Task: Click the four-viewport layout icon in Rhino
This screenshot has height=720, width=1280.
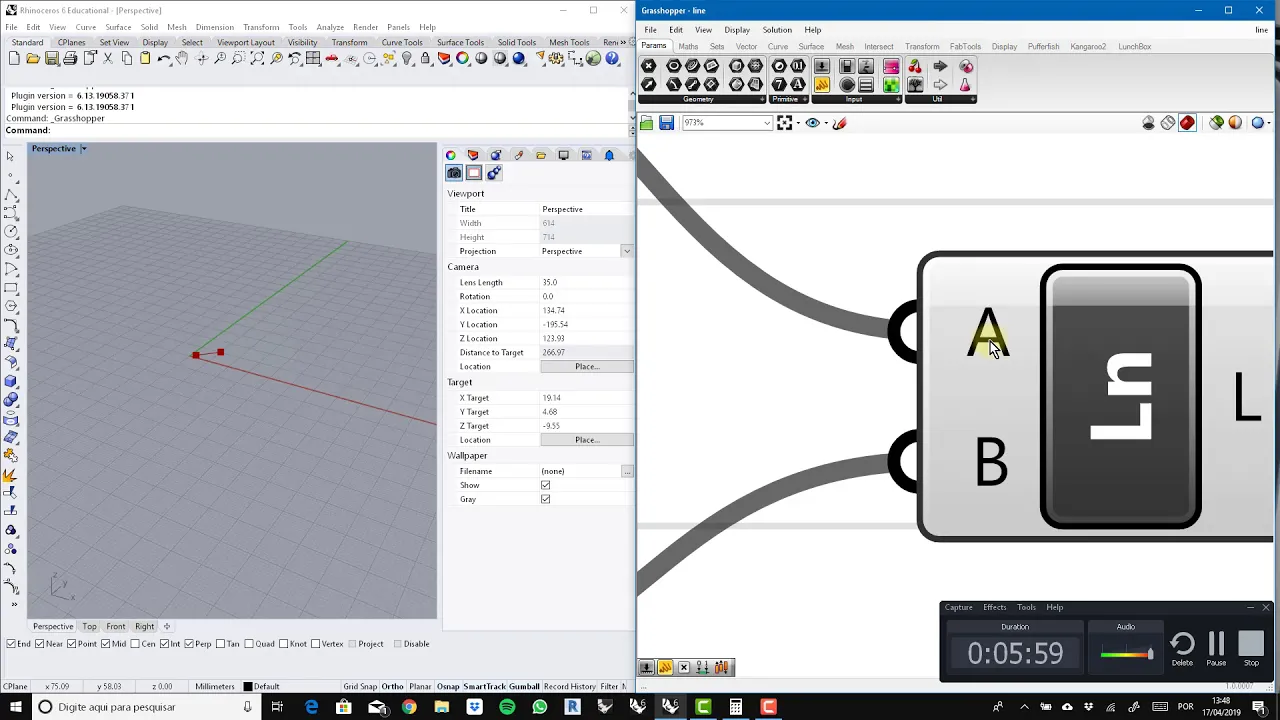Action: [313, 58]
